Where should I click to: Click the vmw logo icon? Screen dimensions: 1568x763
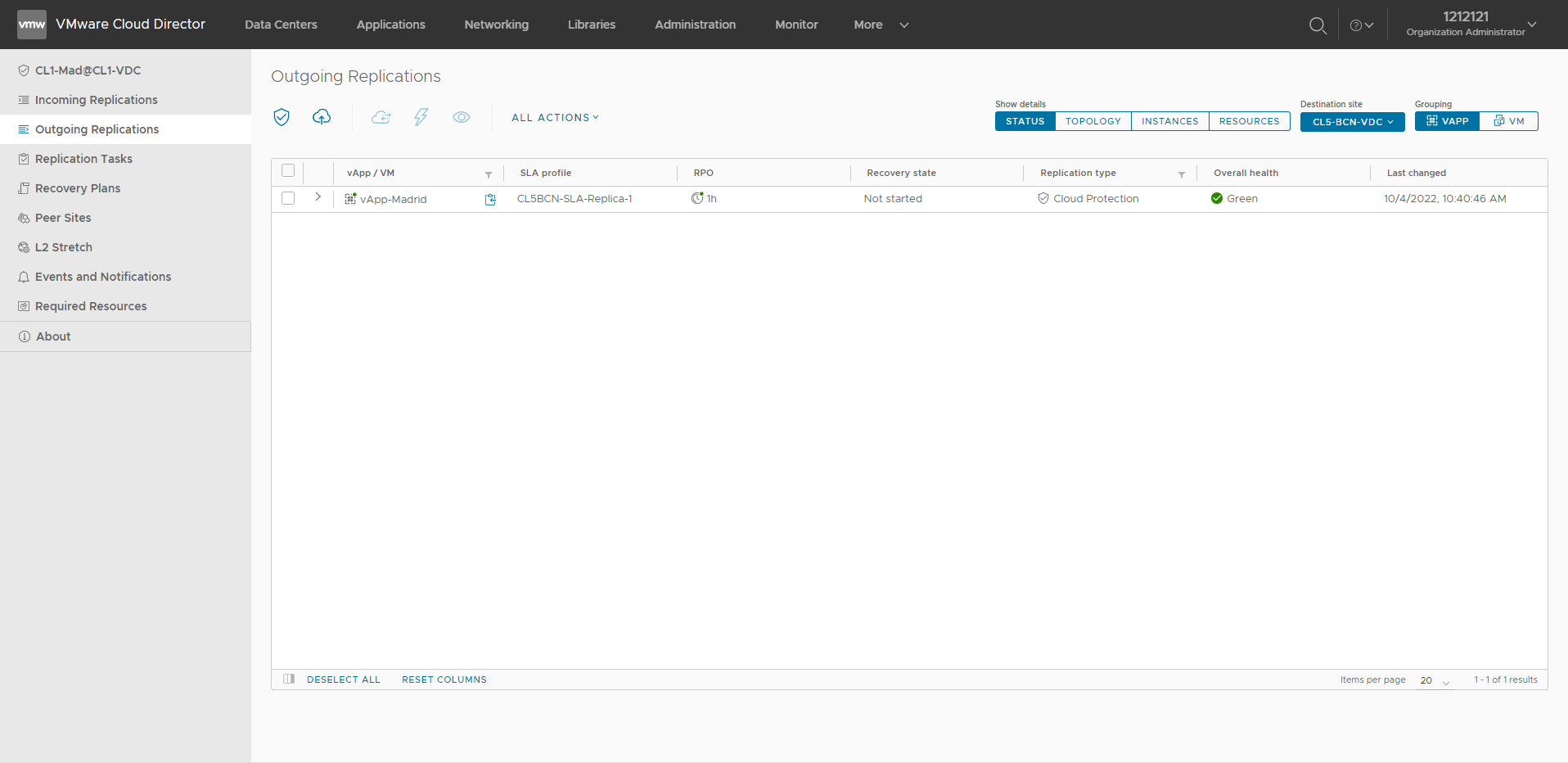point(32,25)
